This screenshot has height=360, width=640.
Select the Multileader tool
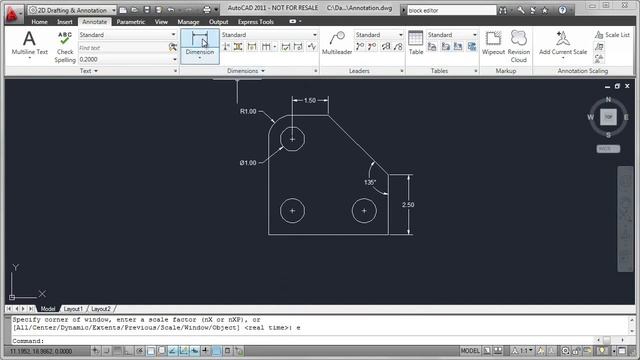coord(337,43)
